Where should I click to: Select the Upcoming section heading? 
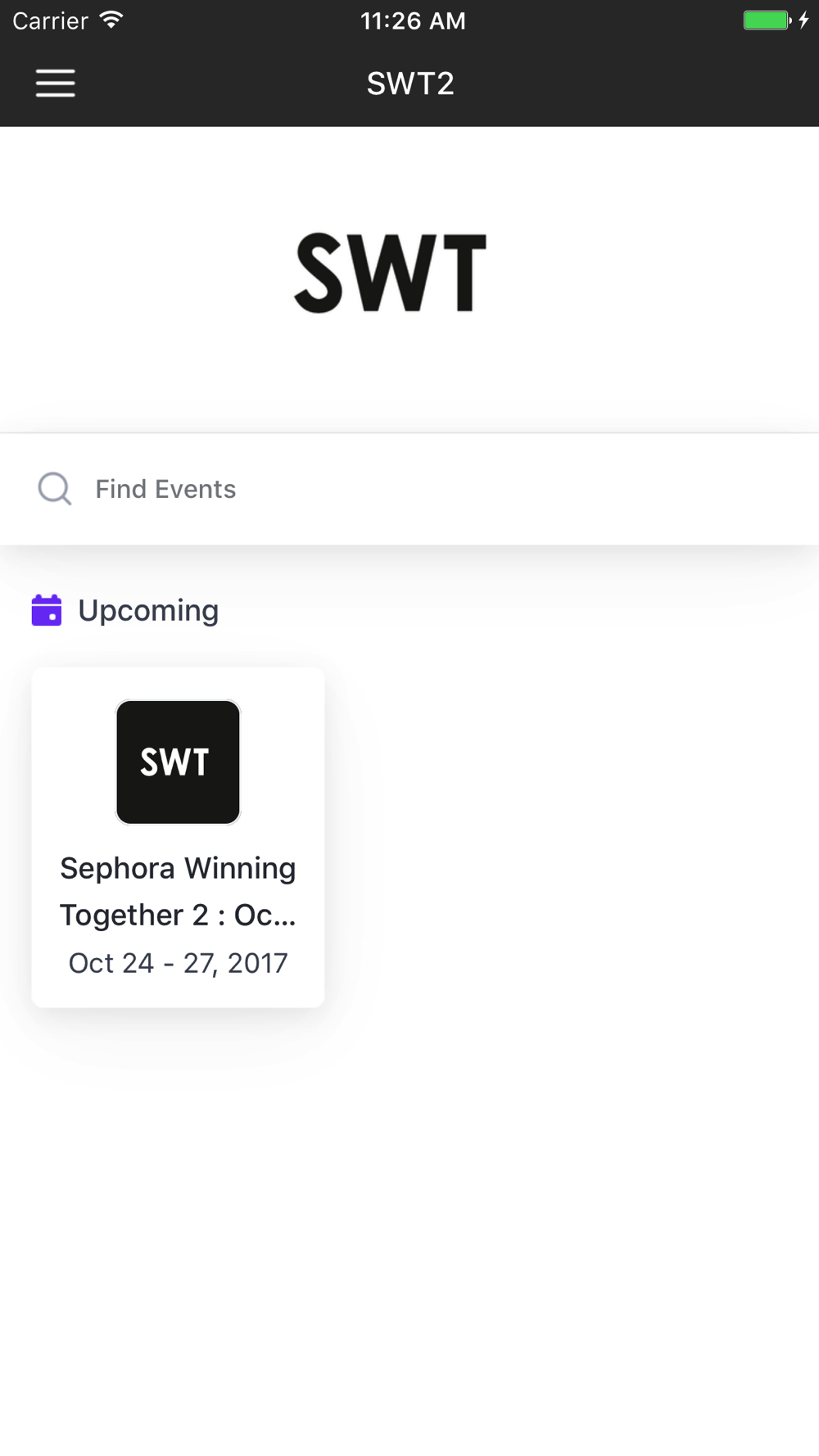click(148, 611)
